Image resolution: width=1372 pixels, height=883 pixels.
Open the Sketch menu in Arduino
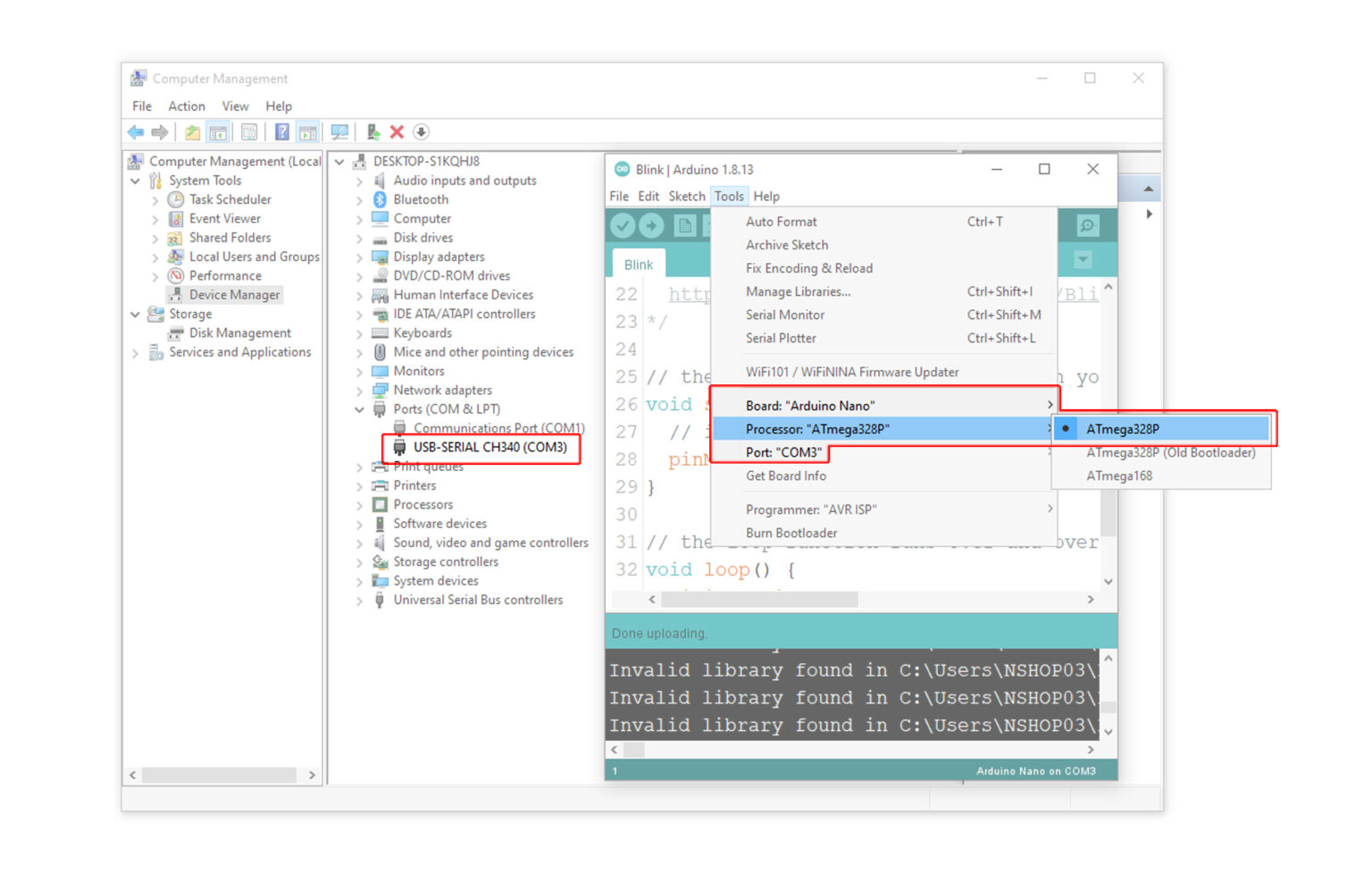point(686,197)
